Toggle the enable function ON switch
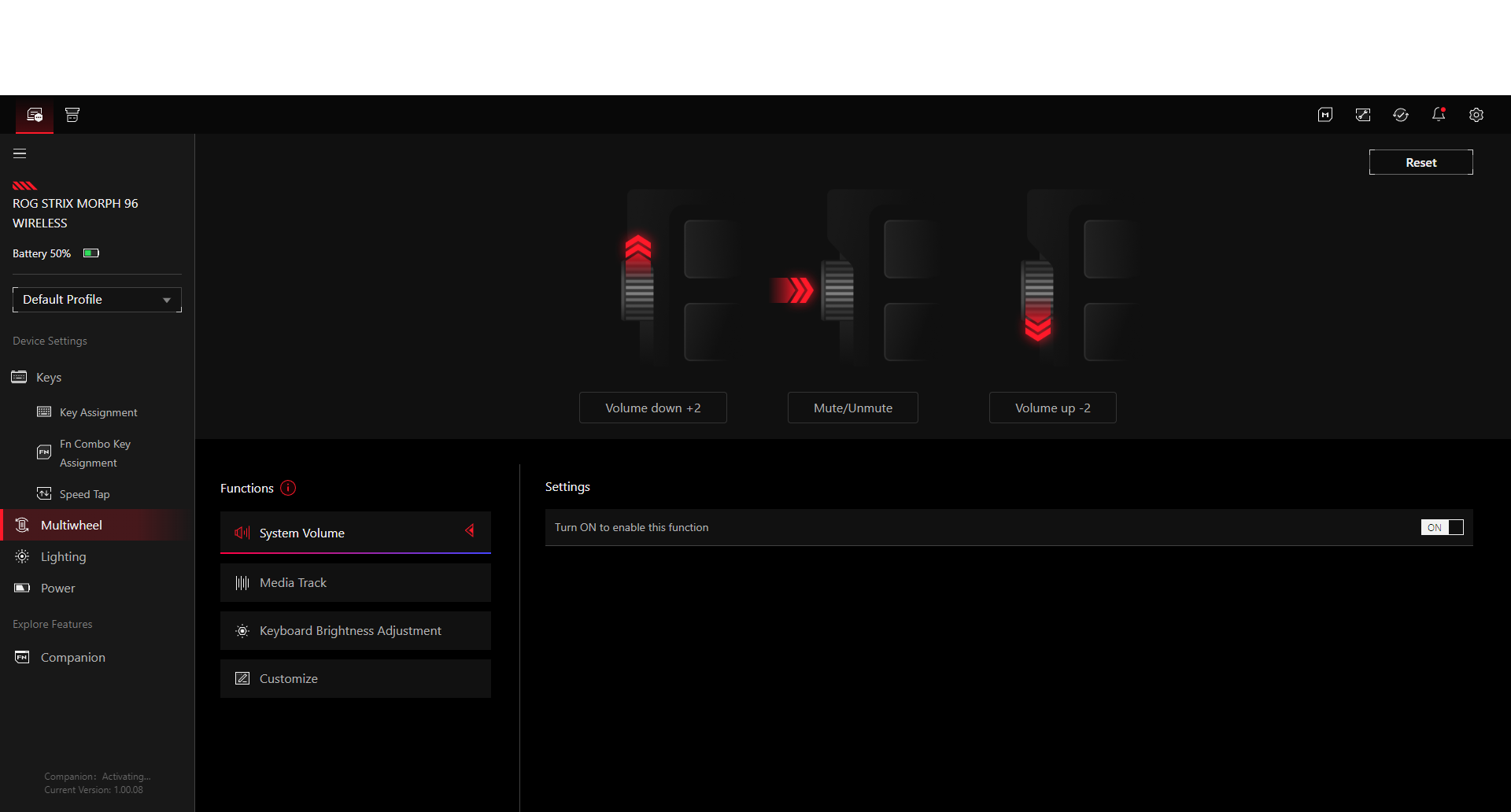 [1442, 527]
